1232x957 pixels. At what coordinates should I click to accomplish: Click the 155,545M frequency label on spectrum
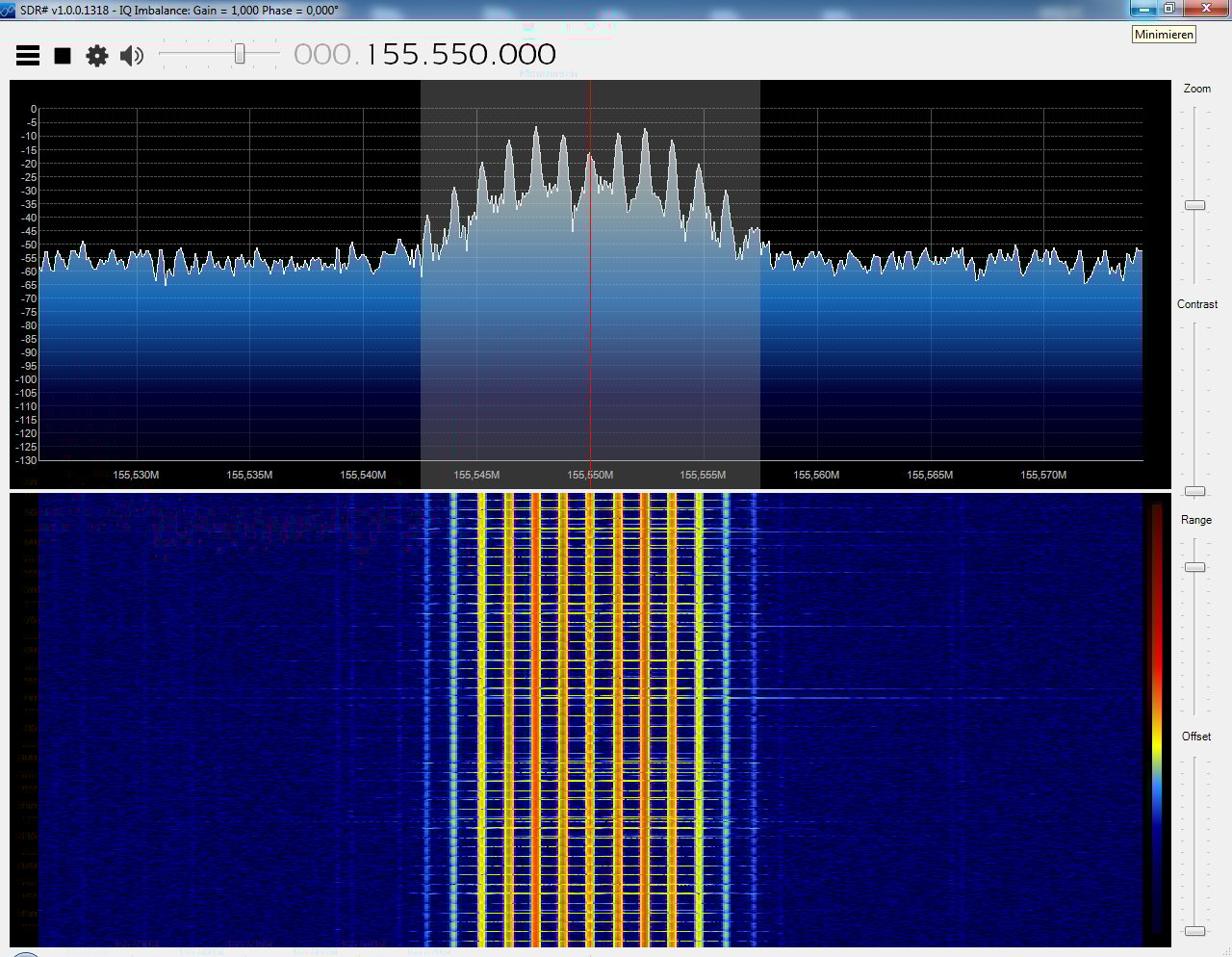[x=476, y=475]
